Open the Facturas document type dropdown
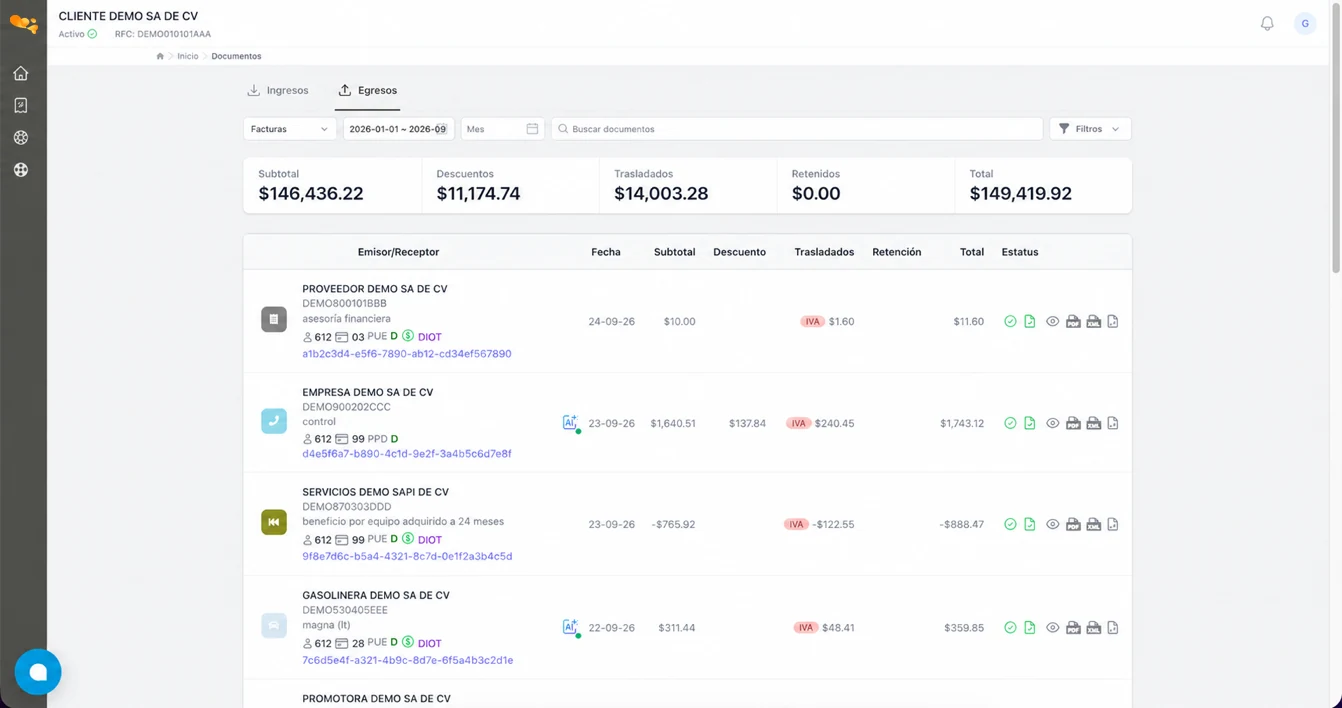 pyautogui.click(x=290, y=129)
